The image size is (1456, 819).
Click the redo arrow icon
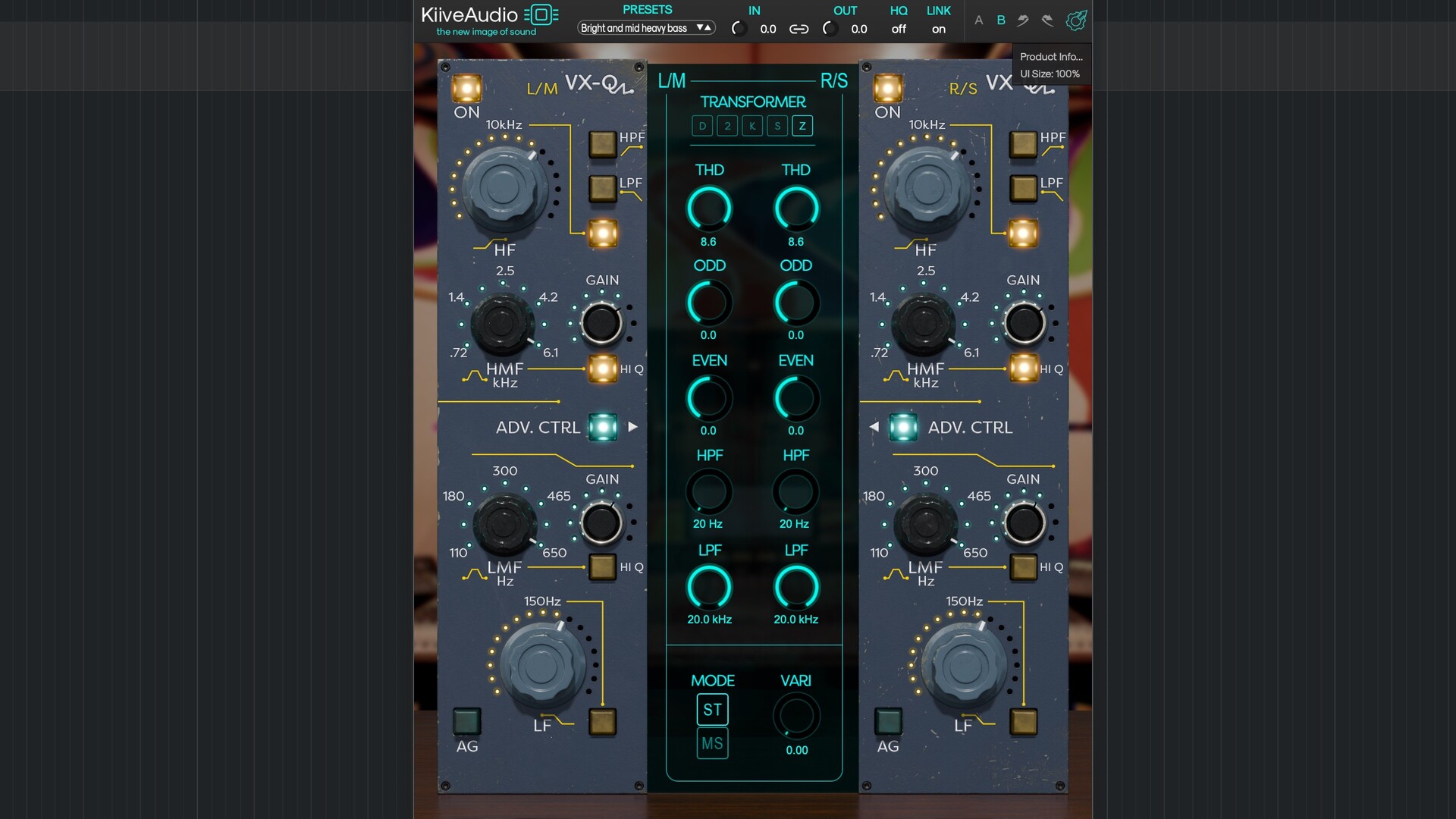pyautogui.click(x=1047, y=20)
